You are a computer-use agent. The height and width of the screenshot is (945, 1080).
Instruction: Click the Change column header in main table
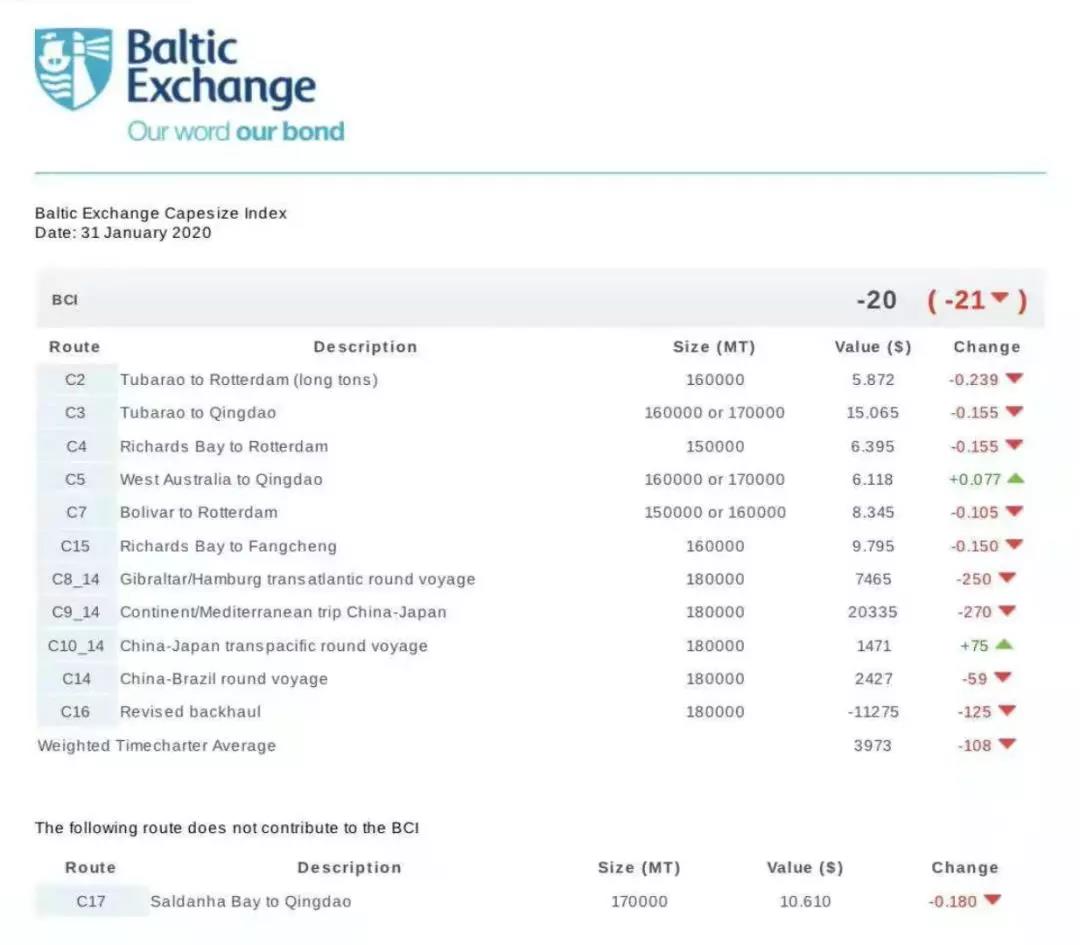[x=986, y=347]
